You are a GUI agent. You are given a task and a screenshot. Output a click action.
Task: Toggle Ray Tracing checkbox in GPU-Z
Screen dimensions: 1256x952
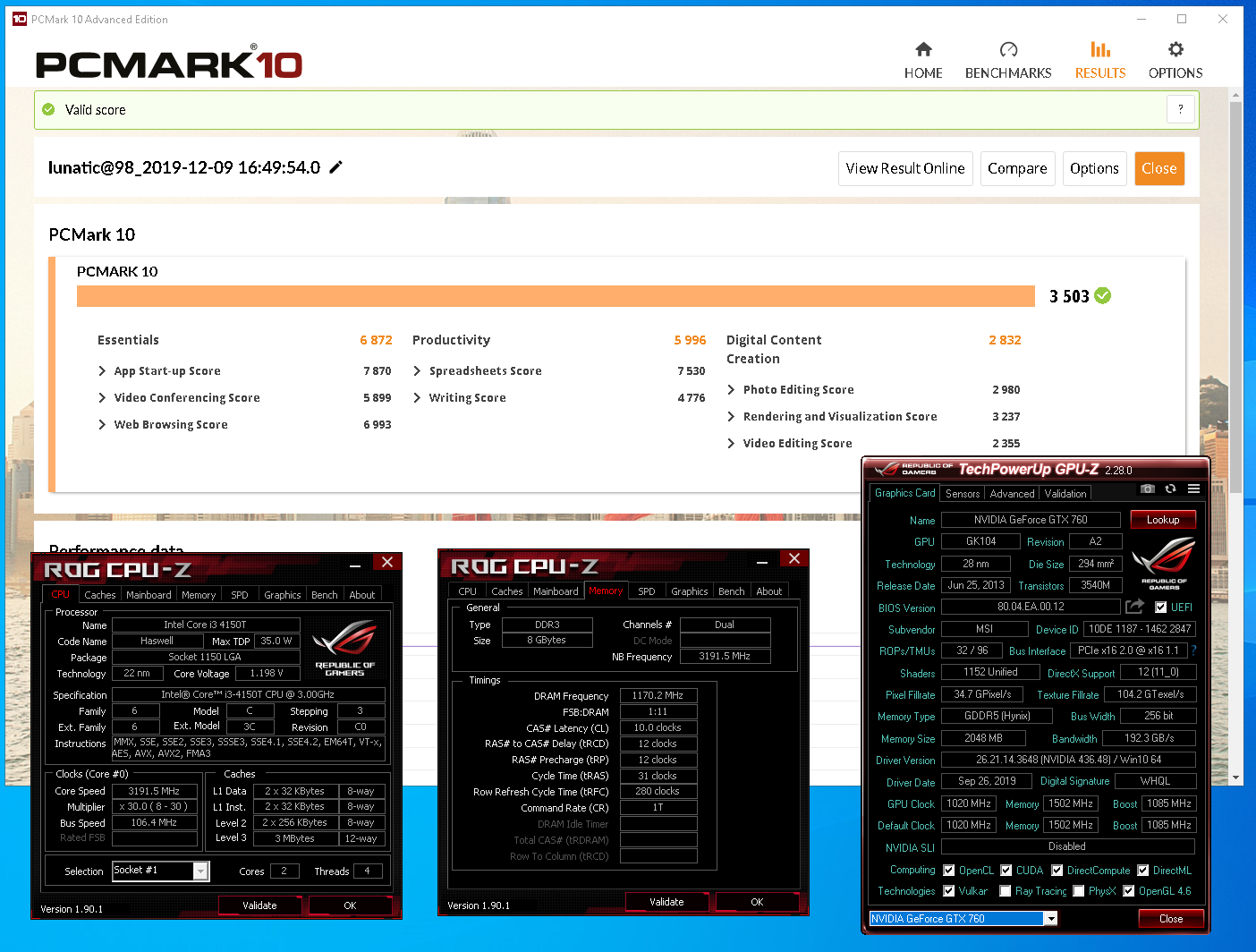click(1006, 890)
